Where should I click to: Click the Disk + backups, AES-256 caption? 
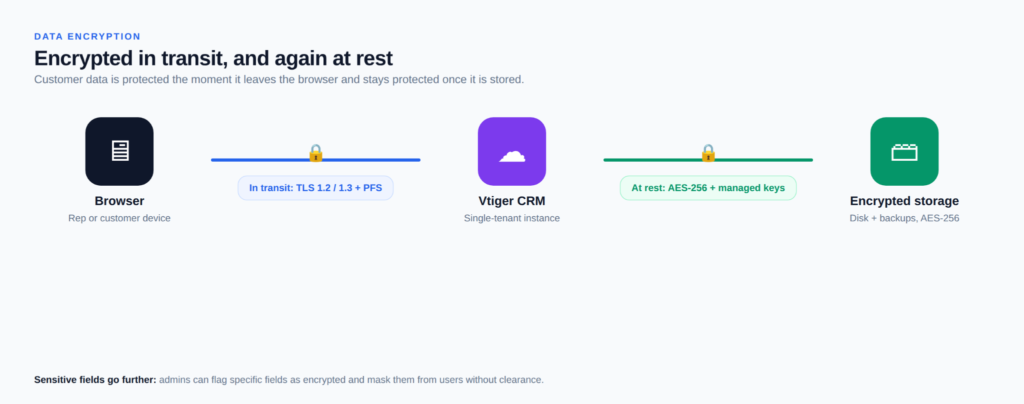(x=904, y=218)
